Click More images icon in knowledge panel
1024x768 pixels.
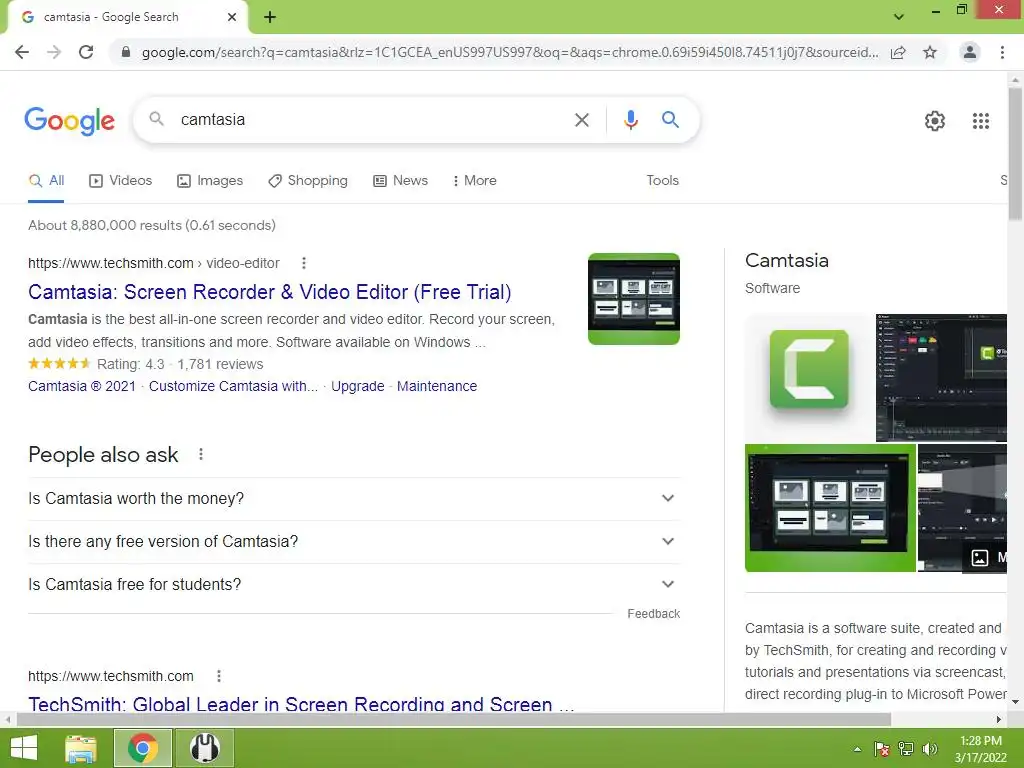point(980,558)
